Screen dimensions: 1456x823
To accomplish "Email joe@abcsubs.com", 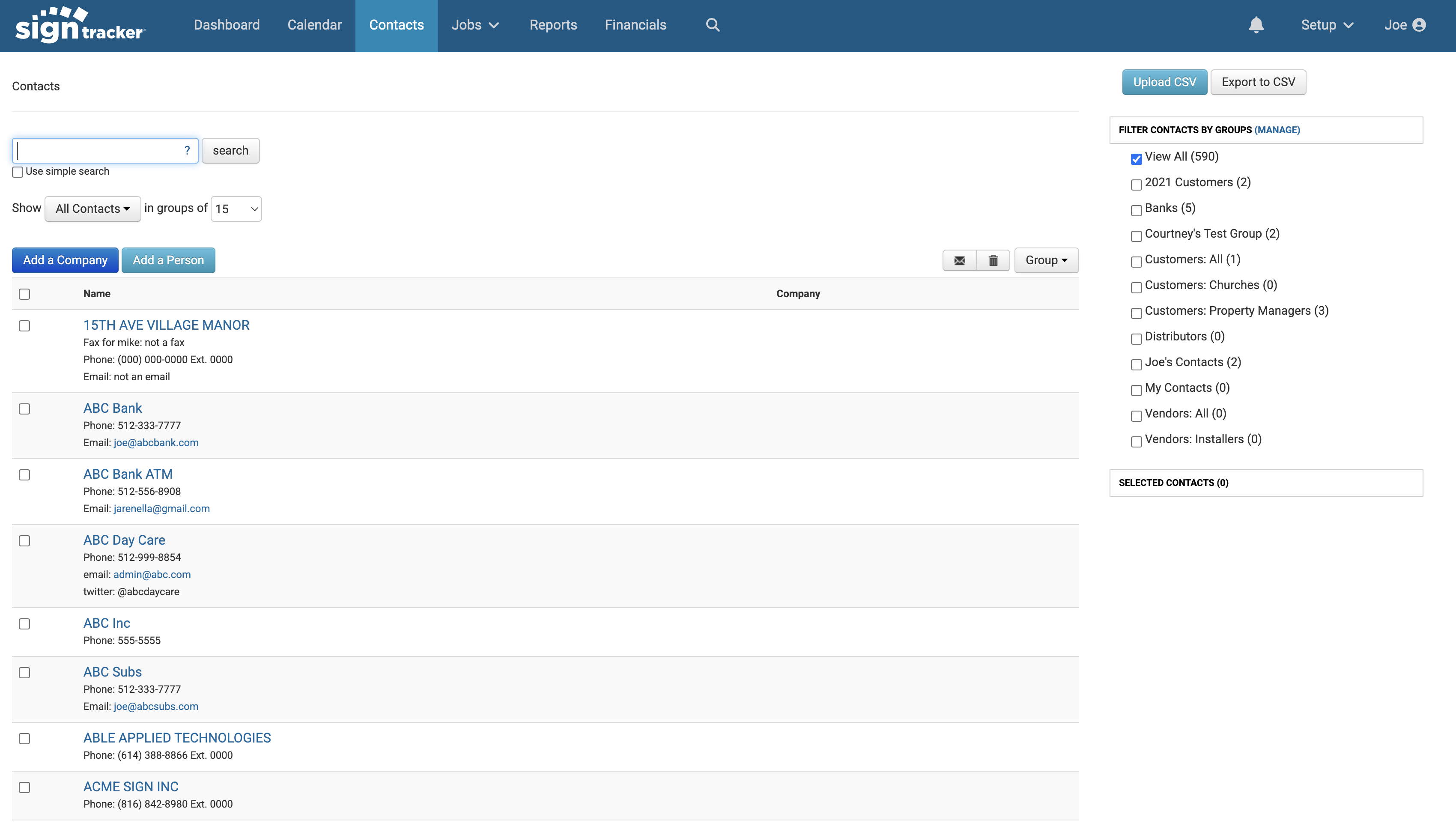I will click(156, 707).
